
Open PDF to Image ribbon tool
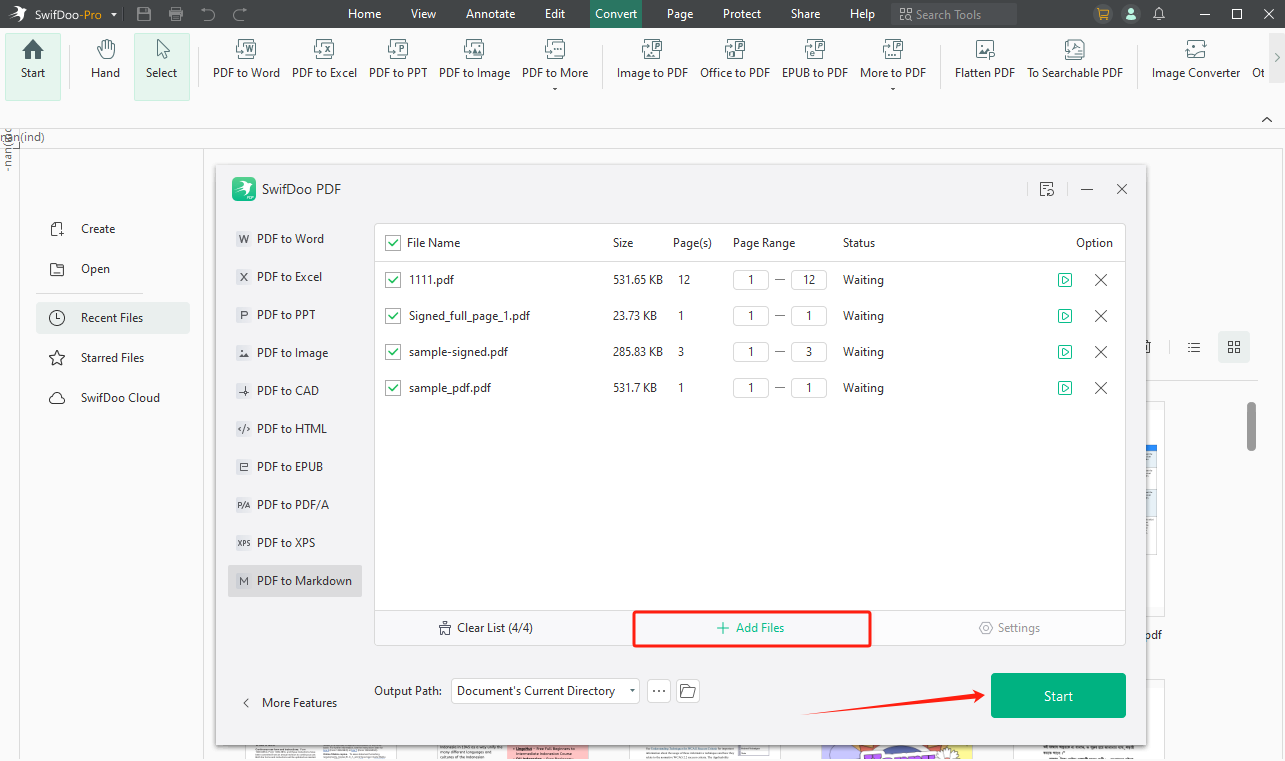tap(474, 59)
